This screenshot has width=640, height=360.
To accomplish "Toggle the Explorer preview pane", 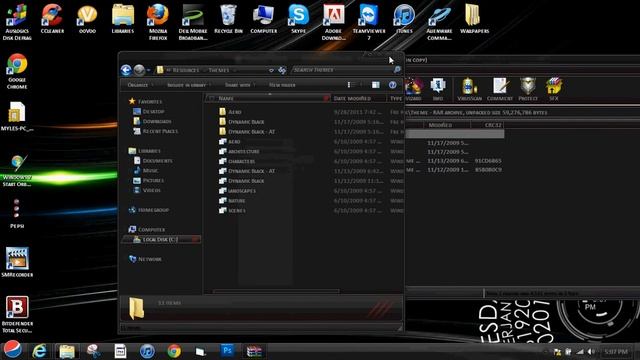I will pos(376,85).
